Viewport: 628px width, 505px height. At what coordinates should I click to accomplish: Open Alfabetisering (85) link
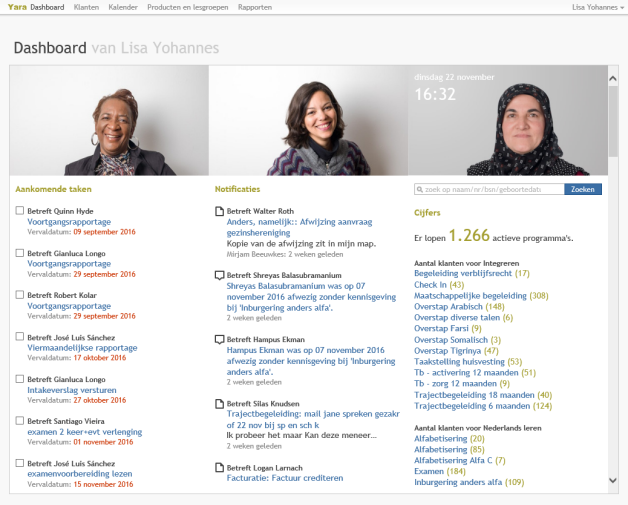click(441, 450)
